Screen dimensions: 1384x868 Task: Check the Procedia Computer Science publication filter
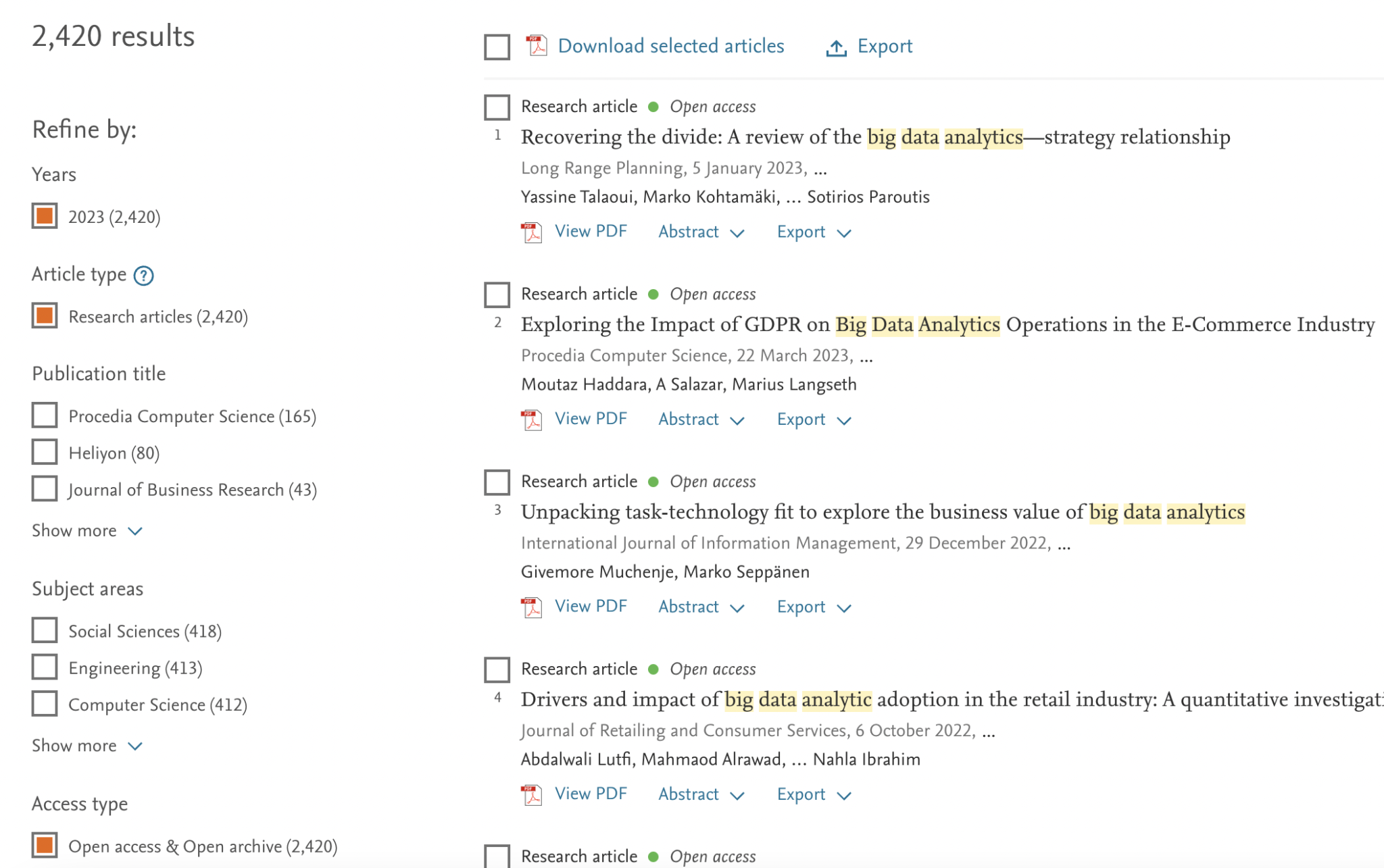tap(44, 415)
